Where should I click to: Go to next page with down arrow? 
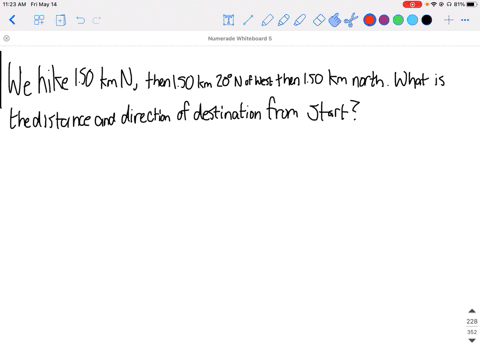[472, 340]
